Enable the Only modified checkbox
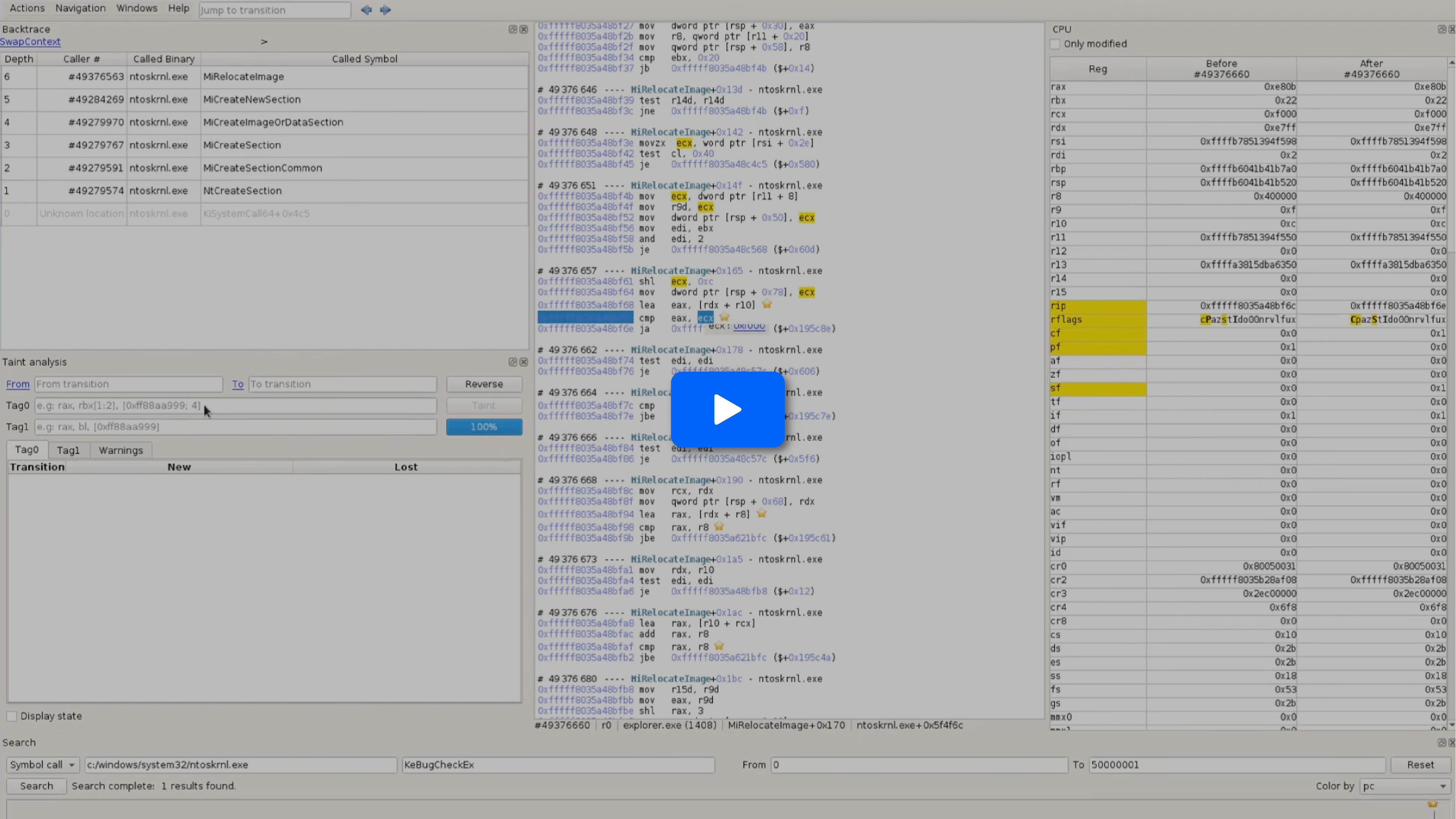The width and height of the screenshot is (1456, 819). tap(1055, 44)
